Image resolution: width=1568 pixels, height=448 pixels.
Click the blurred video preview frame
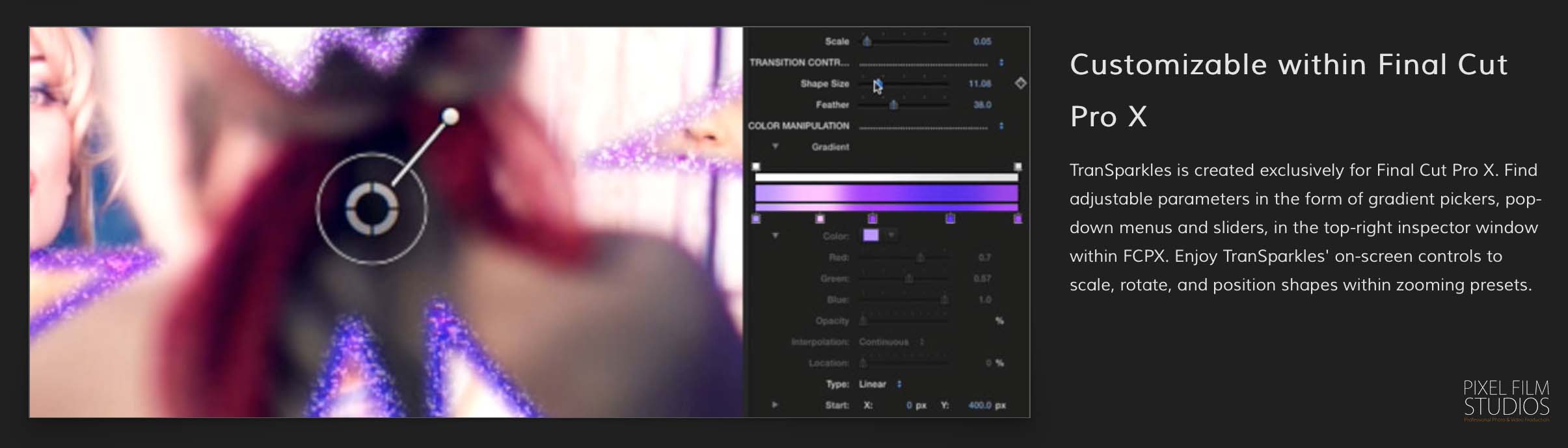[386, 222]
